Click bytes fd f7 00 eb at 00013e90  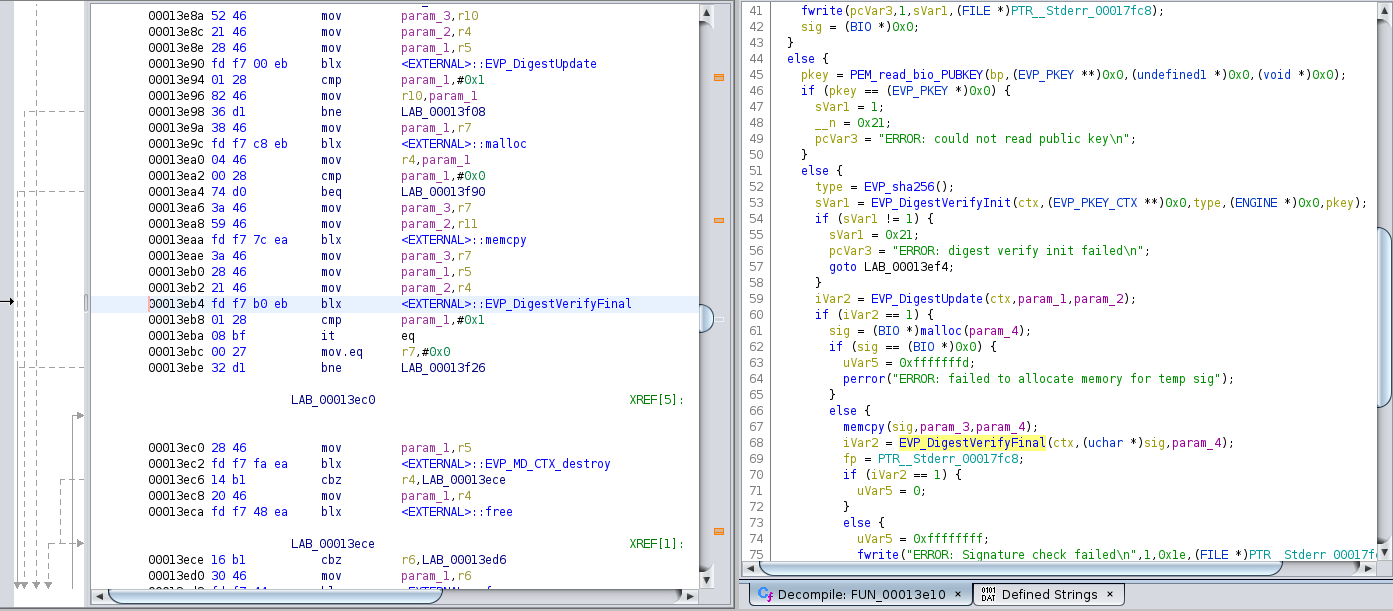249,64
